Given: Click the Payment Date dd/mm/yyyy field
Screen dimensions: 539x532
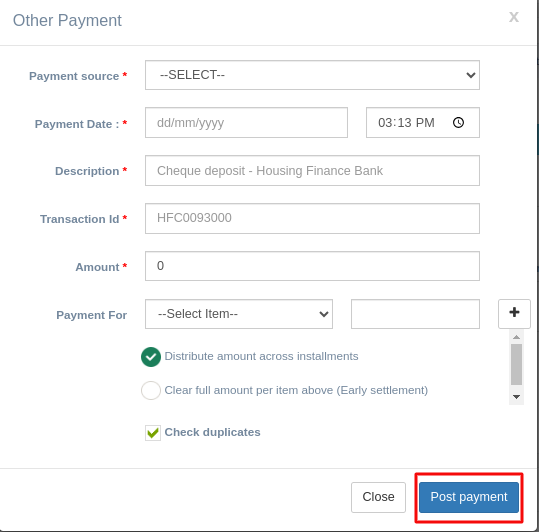Looking at the screenshot, I should (246, 122).
